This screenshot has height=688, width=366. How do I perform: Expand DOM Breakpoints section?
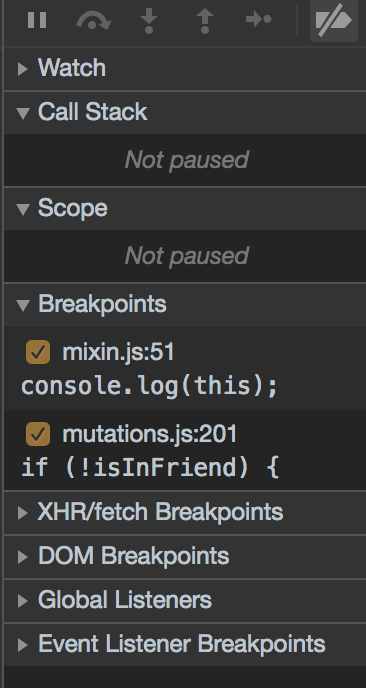22,556
